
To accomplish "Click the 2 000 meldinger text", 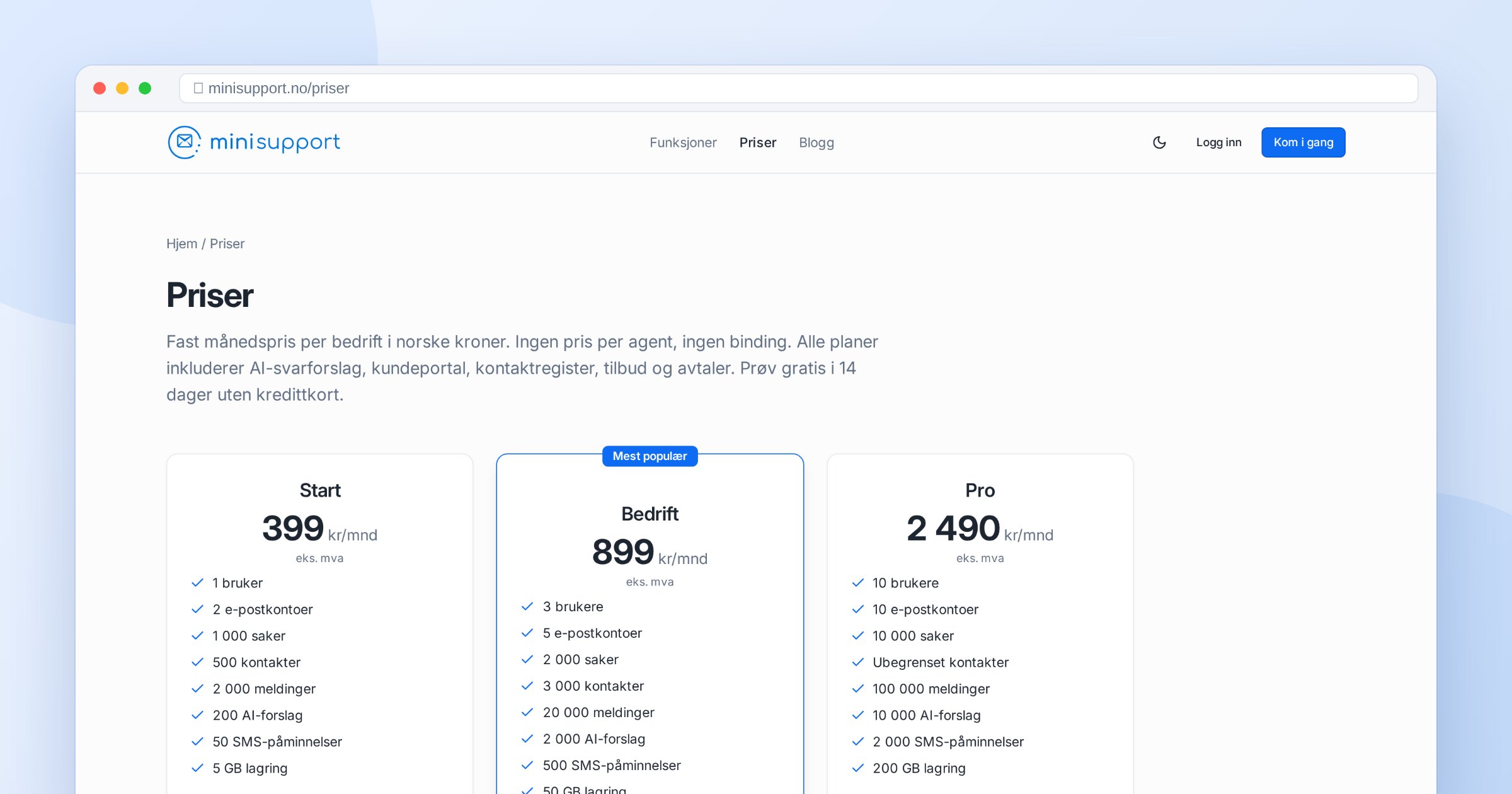I will (264, 689).
